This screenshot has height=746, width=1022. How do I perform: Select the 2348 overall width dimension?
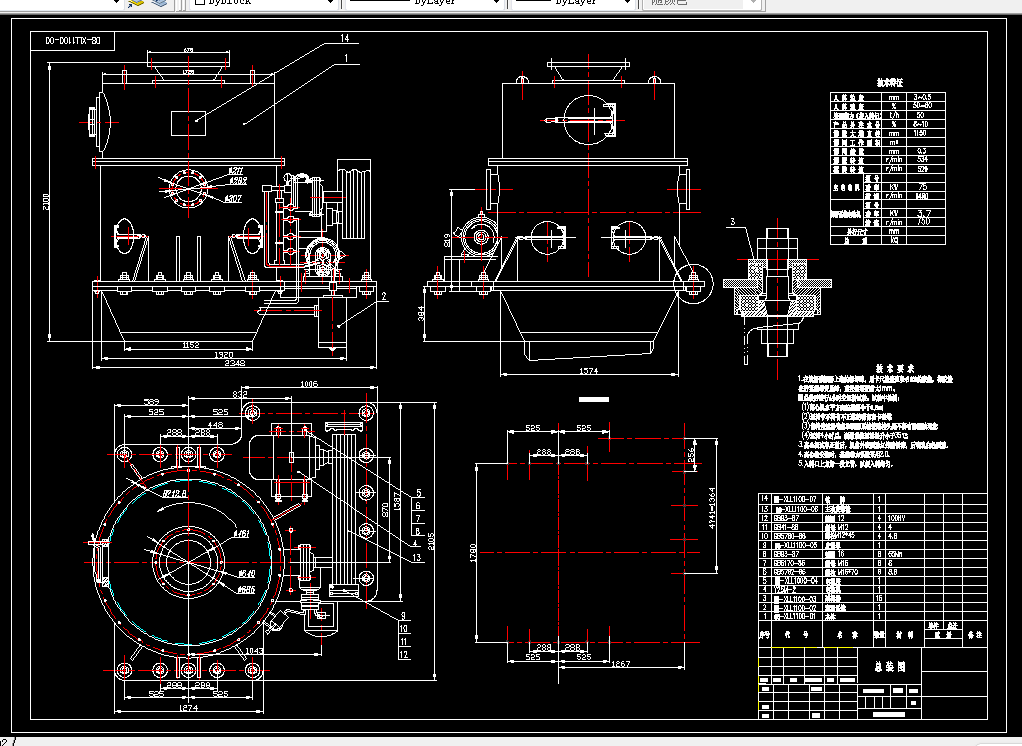point(235,364)
